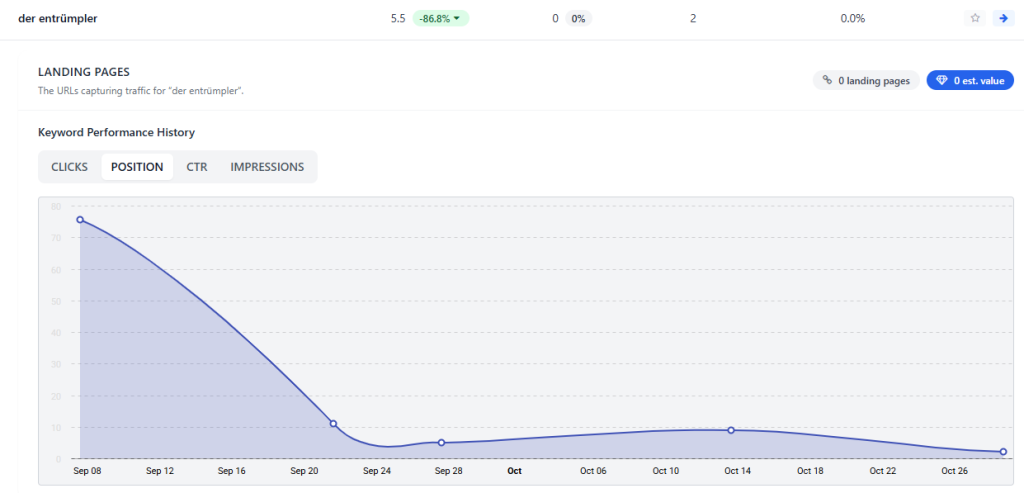
Task: Click the Oct 14 data point on the curve
Action: [731, 430]
